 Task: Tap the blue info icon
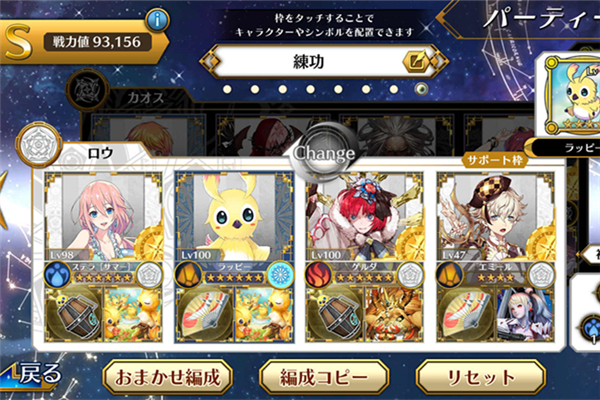[x=157, y=20]
